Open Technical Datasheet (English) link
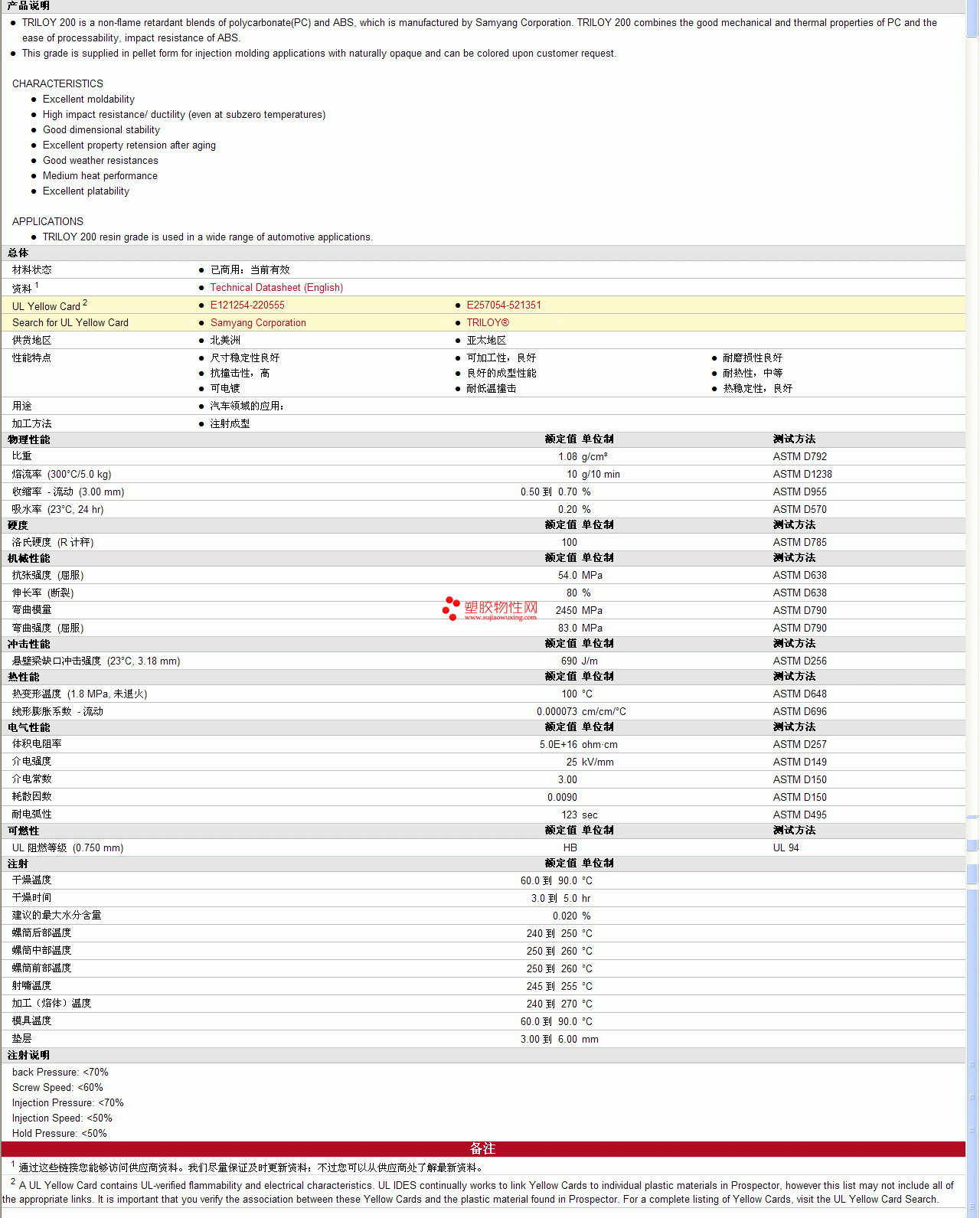The width and height of the screenshot is (980, 1218). [x=276, y=288]
